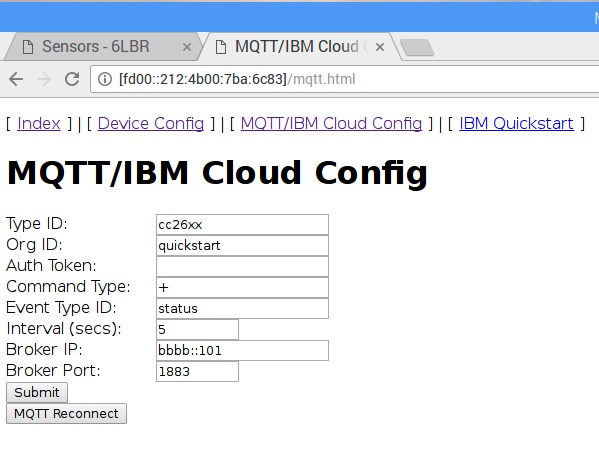Viewport: 599px width, 450px height.
Task: Open the IBM Quickstart link
Action: [x=516, y=124]
